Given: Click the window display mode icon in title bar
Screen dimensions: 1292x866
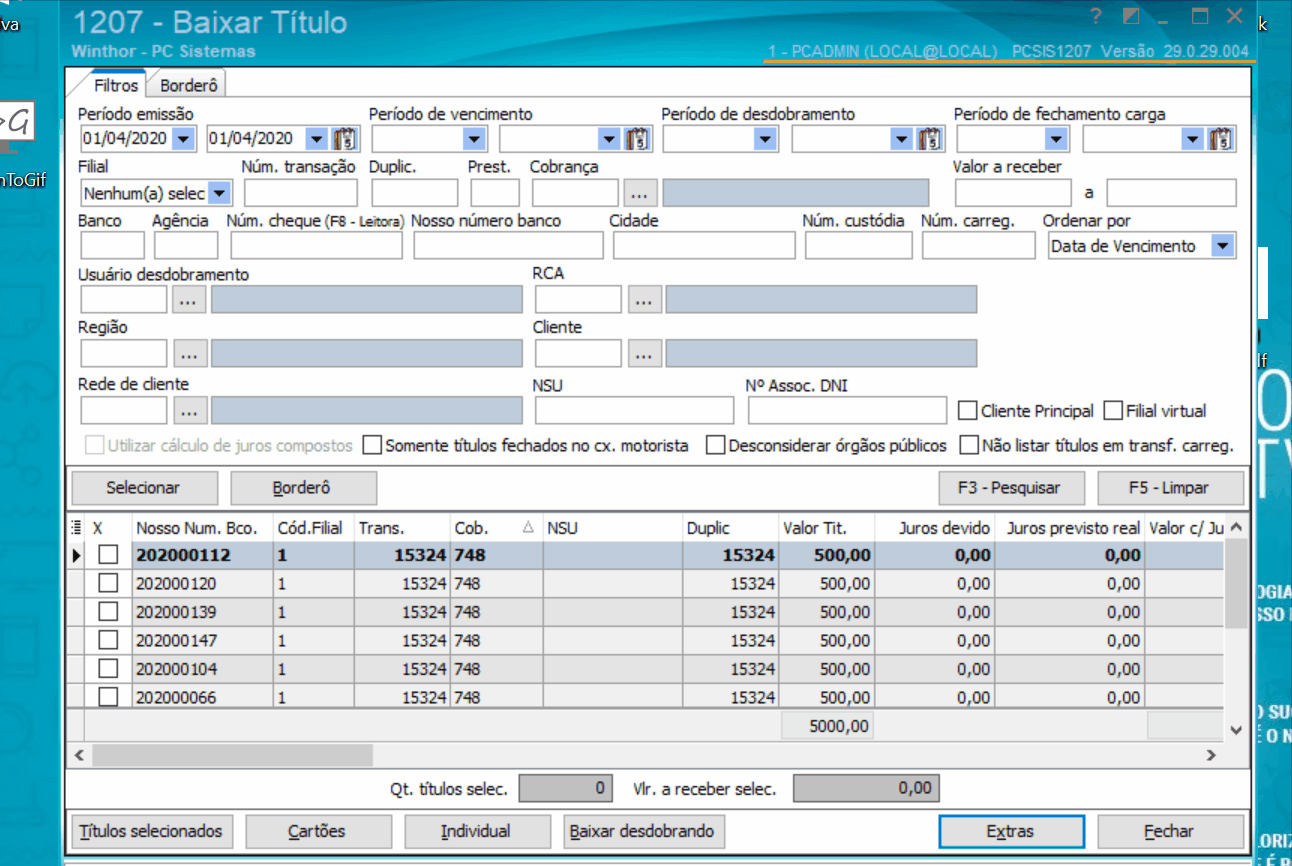Looking at the screenshot, I should (x=1131, y=17).
